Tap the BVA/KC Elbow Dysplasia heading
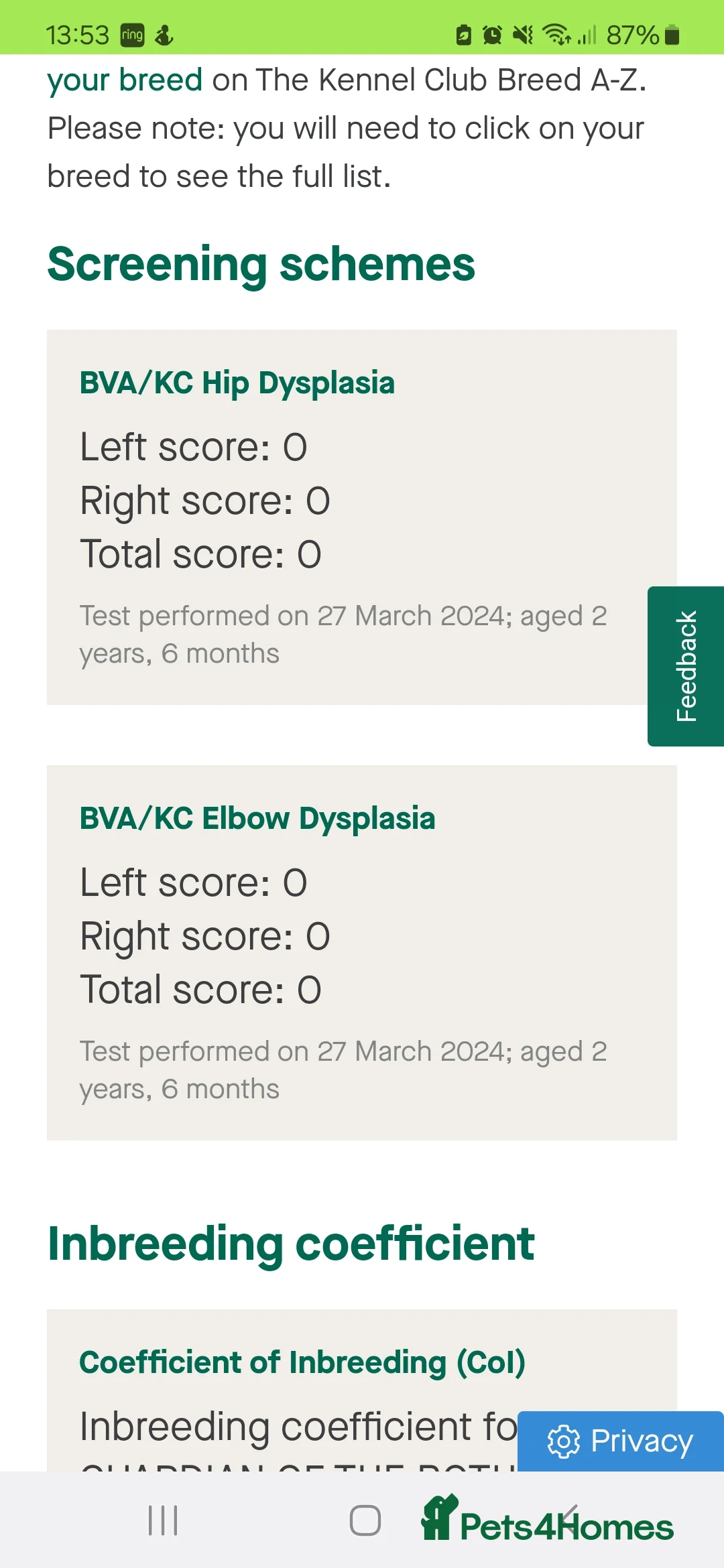Image resolution: width=724 pixels, height=1568 pixels. coord(257,819)
